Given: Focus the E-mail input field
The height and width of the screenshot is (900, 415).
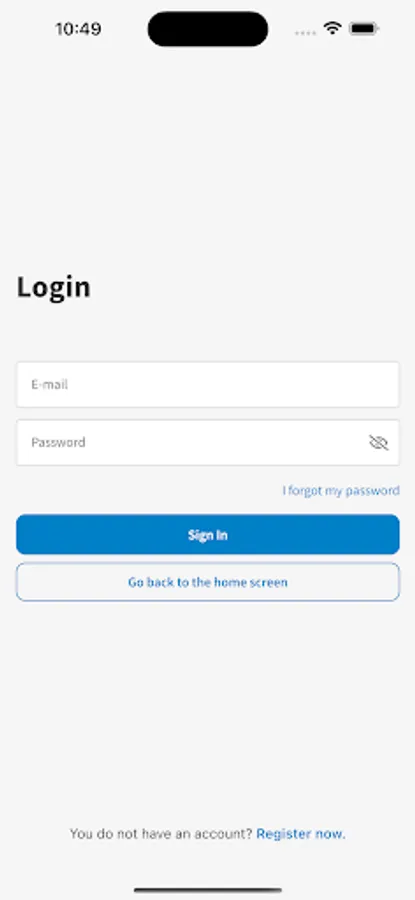Looking at the screenshot, I should point(208,385).
